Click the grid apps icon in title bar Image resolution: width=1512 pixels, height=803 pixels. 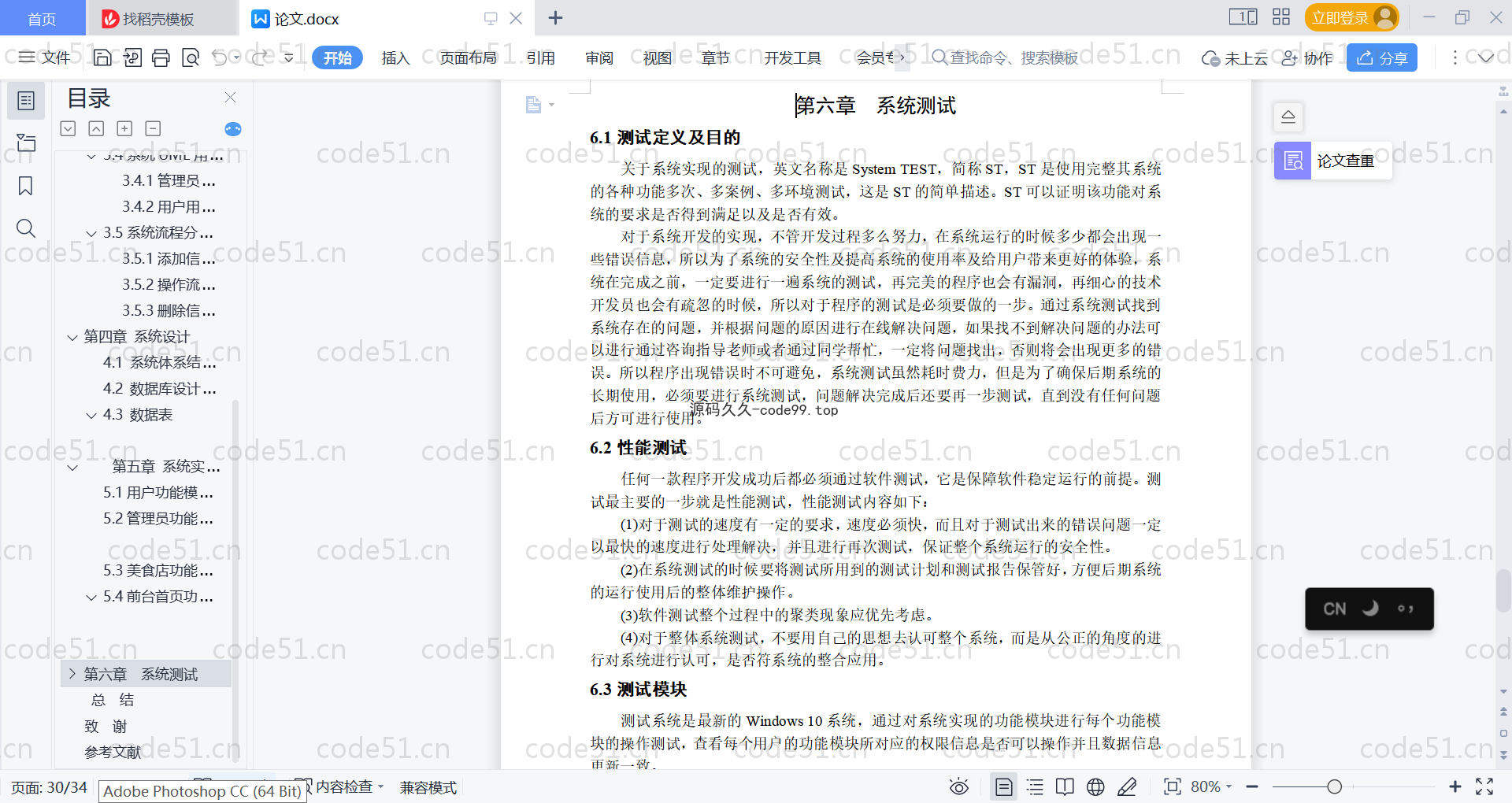pos(1281,17)
